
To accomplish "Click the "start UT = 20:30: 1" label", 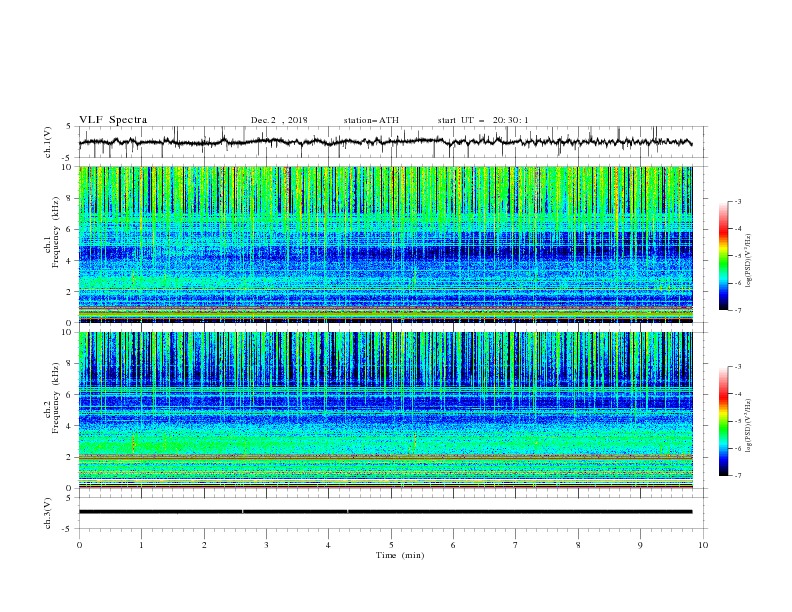I will point(483,120).
